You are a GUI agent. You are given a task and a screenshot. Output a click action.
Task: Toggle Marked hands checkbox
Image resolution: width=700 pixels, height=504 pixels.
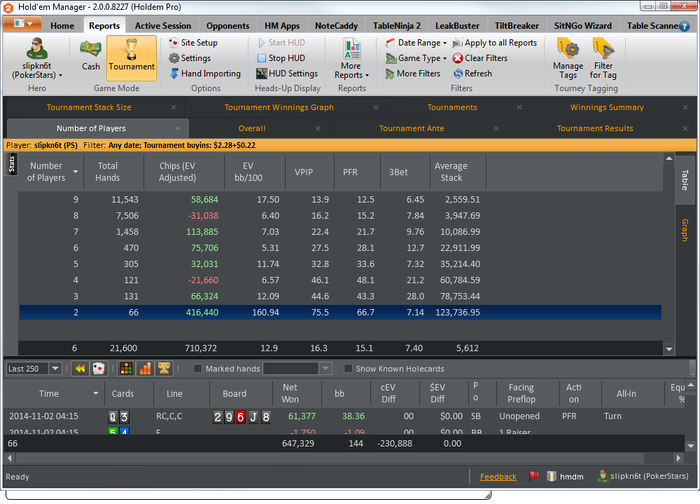[x=197, y=369]
